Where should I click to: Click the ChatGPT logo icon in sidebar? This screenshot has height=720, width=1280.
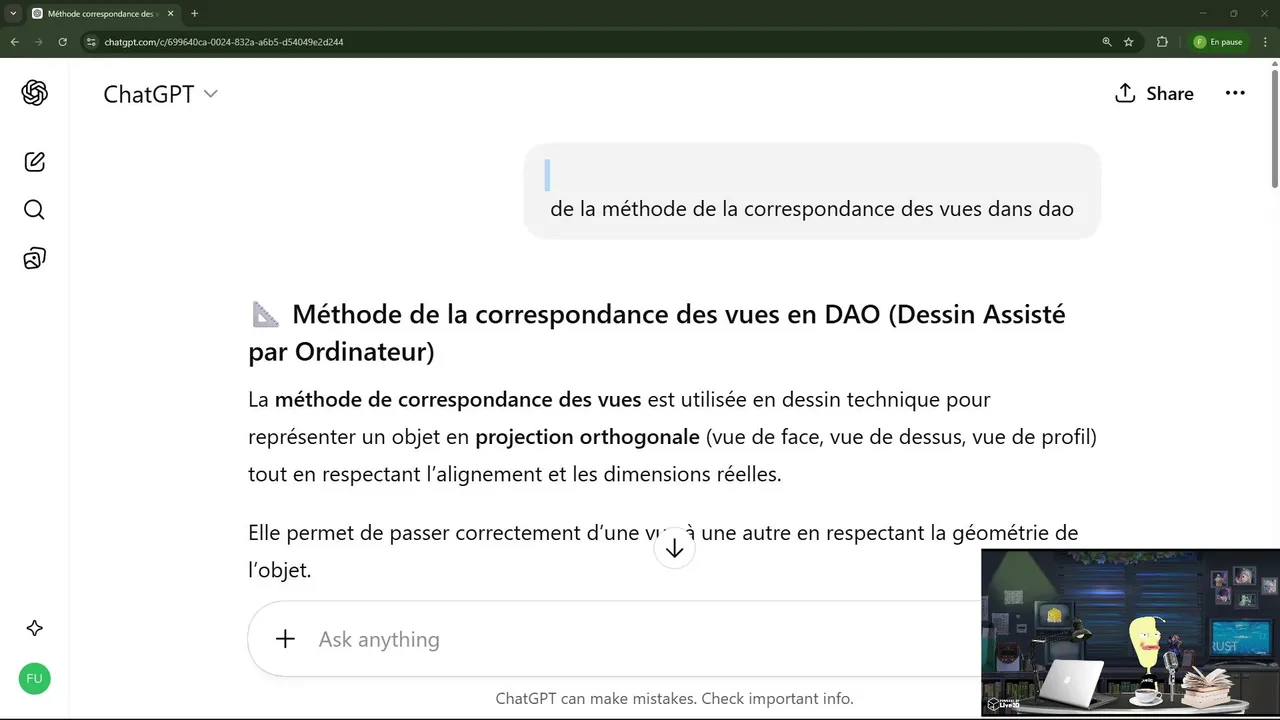point(34,93)
